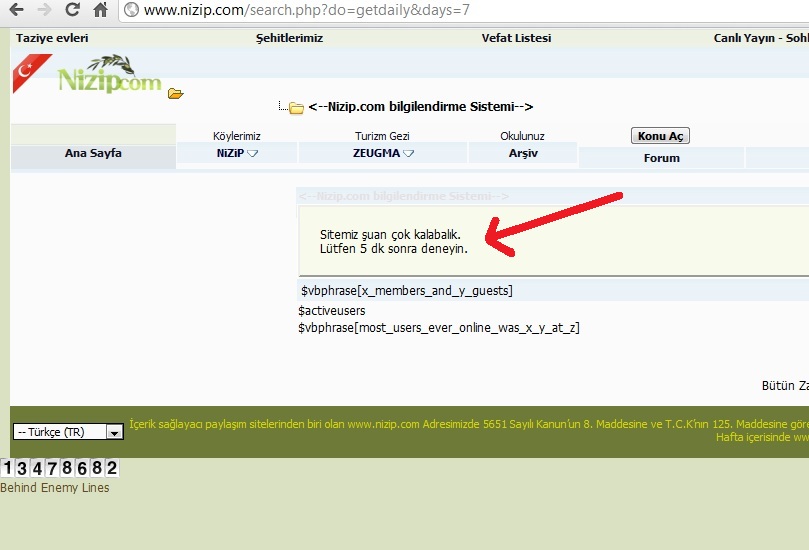This screenshot has height=550, width=809.
Task: Click the open folder icon beside logo
Action: pyautogui.click(x=175, y=93)
